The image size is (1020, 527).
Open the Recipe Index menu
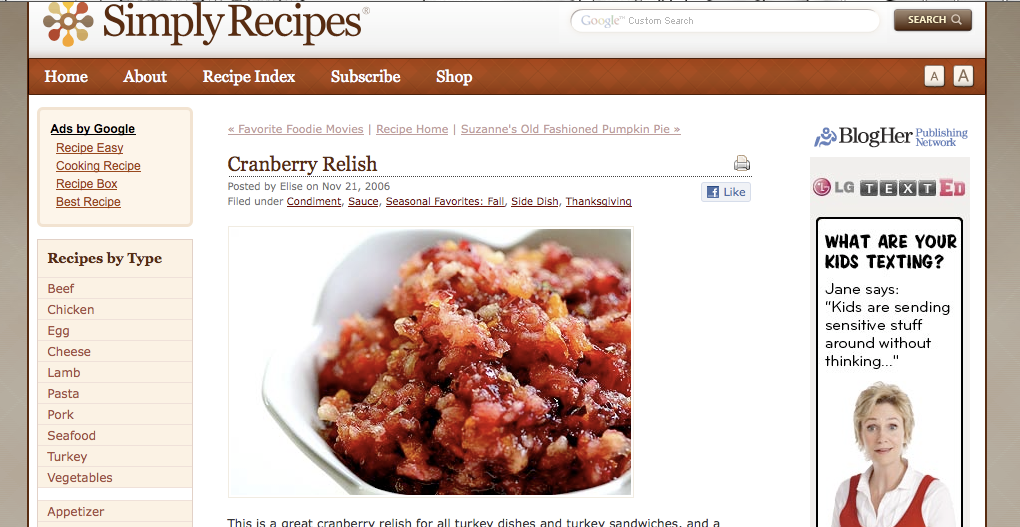(x=248, y=77)
